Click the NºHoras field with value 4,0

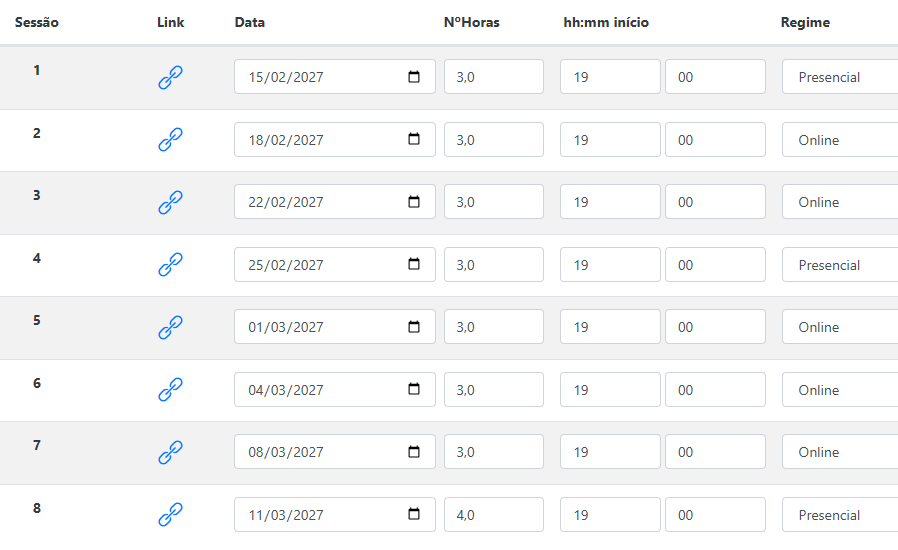494,514
